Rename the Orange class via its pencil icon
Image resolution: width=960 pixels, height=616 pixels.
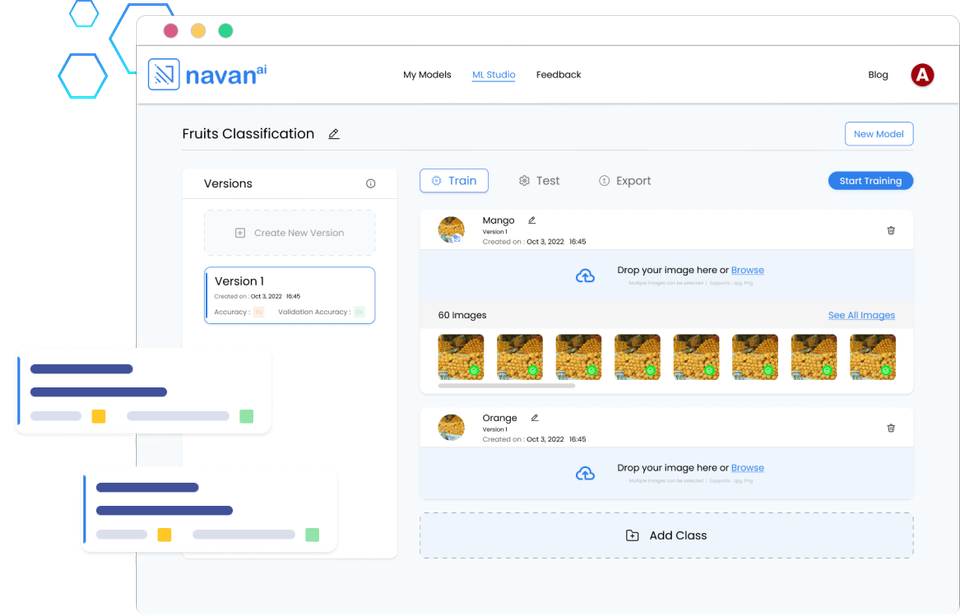tap(535, 418)
